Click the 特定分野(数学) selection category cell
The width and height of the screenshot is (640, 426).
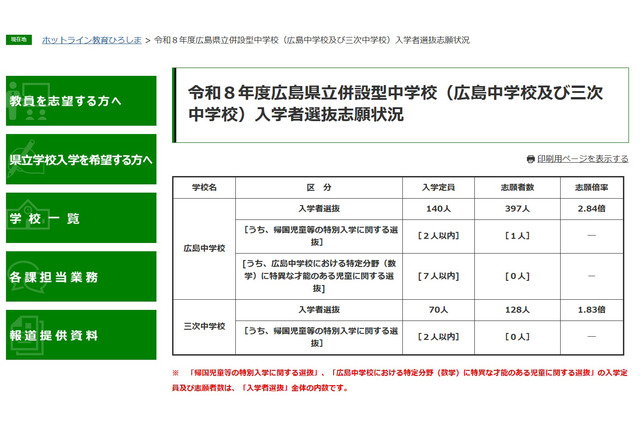(x=319, y=276)
